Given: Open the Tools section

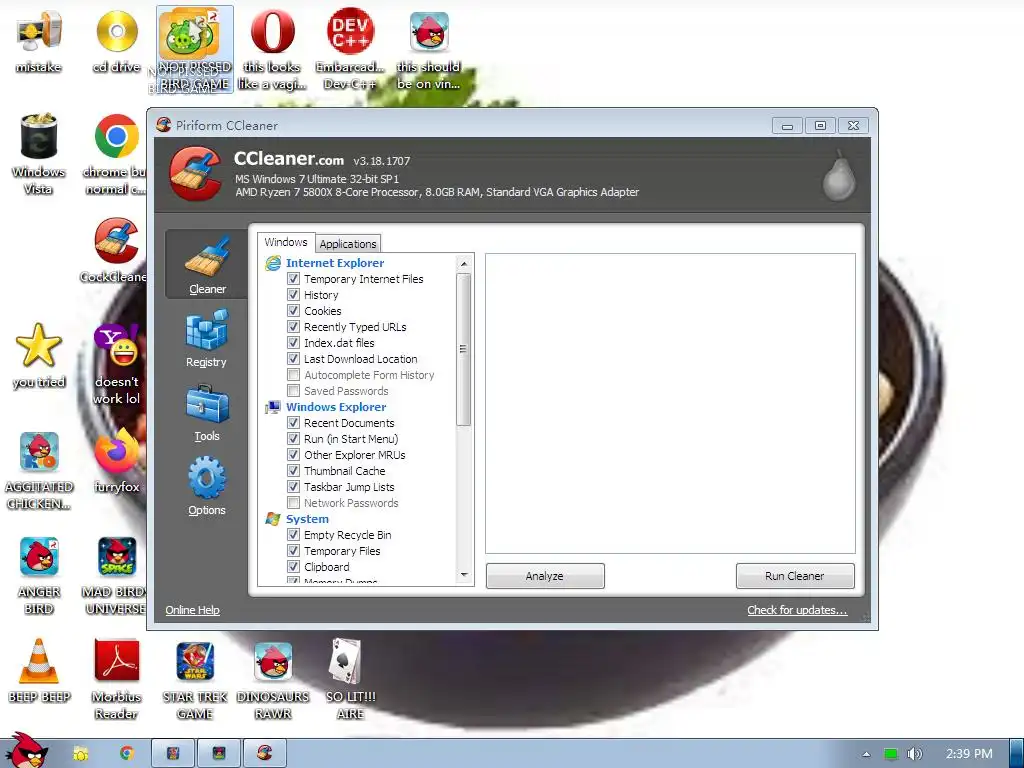Looking at the screenshot, I should (206, 412).
